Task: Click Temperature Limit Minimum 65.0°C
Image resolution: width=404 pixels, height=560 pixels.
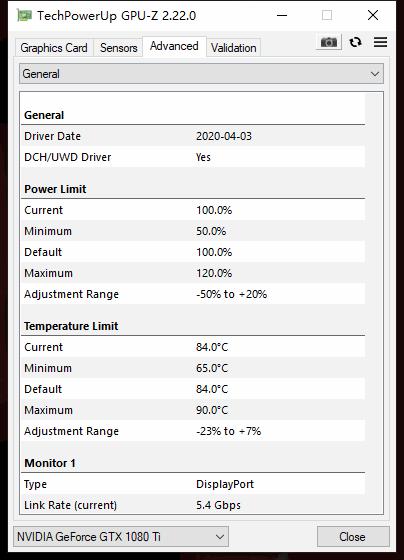Action: [212, 368]
